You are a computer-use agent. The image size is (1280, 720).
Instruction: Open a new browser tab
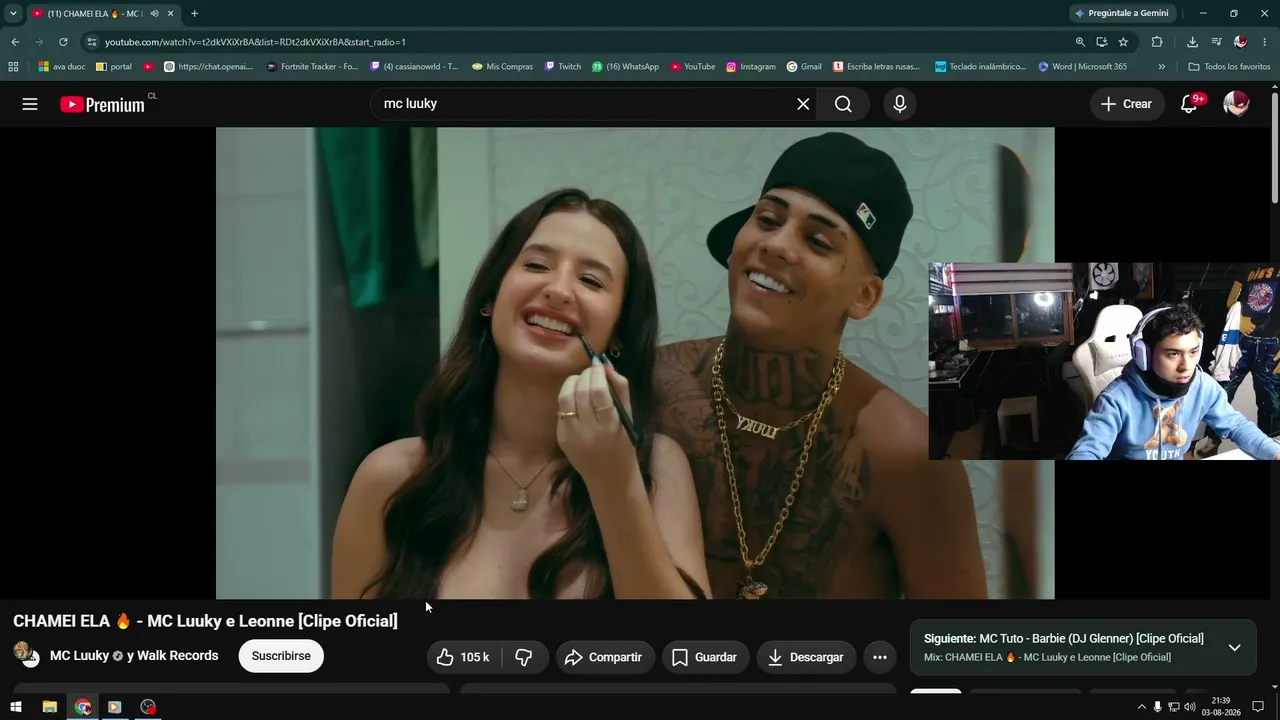click(194, 14)
